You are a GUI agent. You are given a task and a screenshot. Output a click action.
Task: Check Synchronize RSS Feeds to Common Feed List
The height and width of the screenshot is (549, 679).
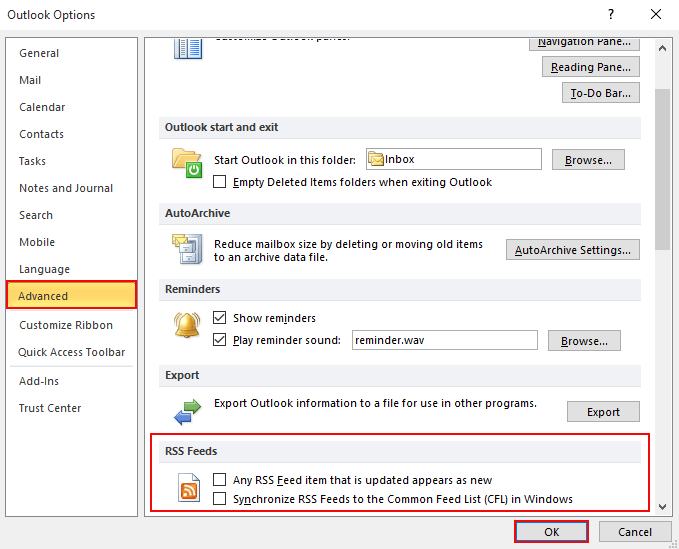coord(220,498)
